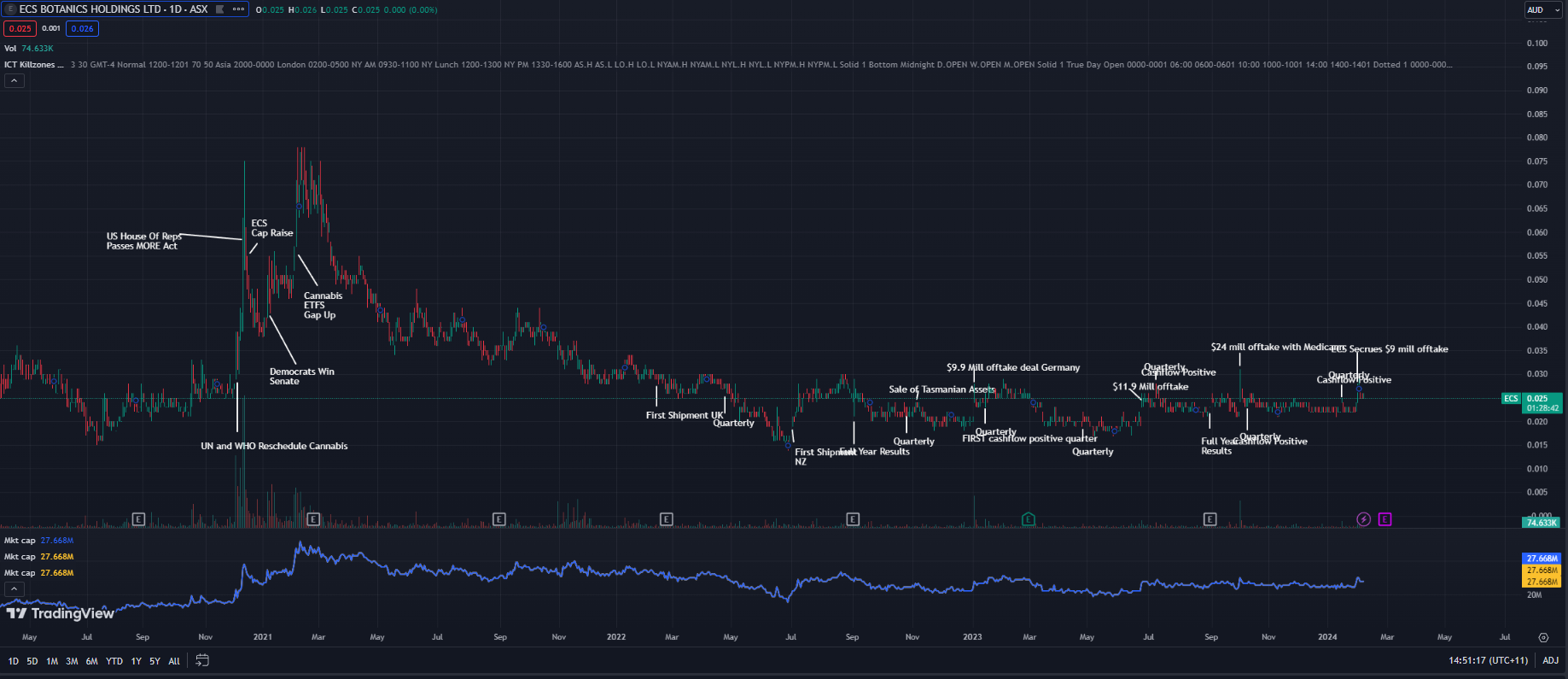Click the earnings E marker near Sep 2021
Screen dimensions: 1568x679
point(499,519)
